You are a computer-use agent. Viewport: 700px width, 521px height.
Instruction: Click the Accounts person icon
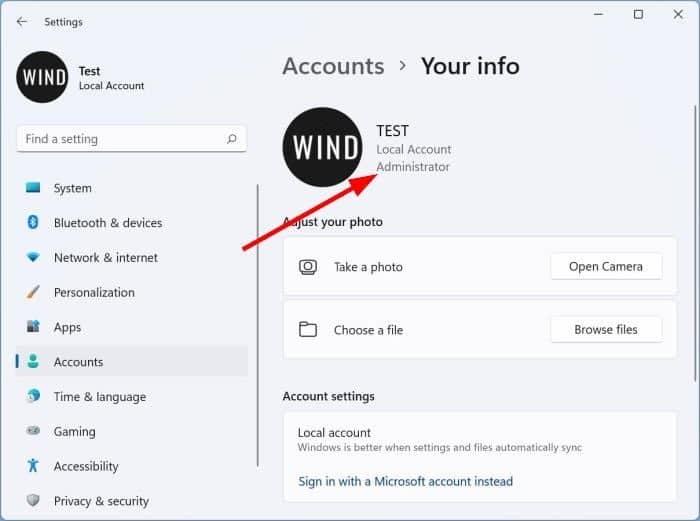tap(33, 361)
